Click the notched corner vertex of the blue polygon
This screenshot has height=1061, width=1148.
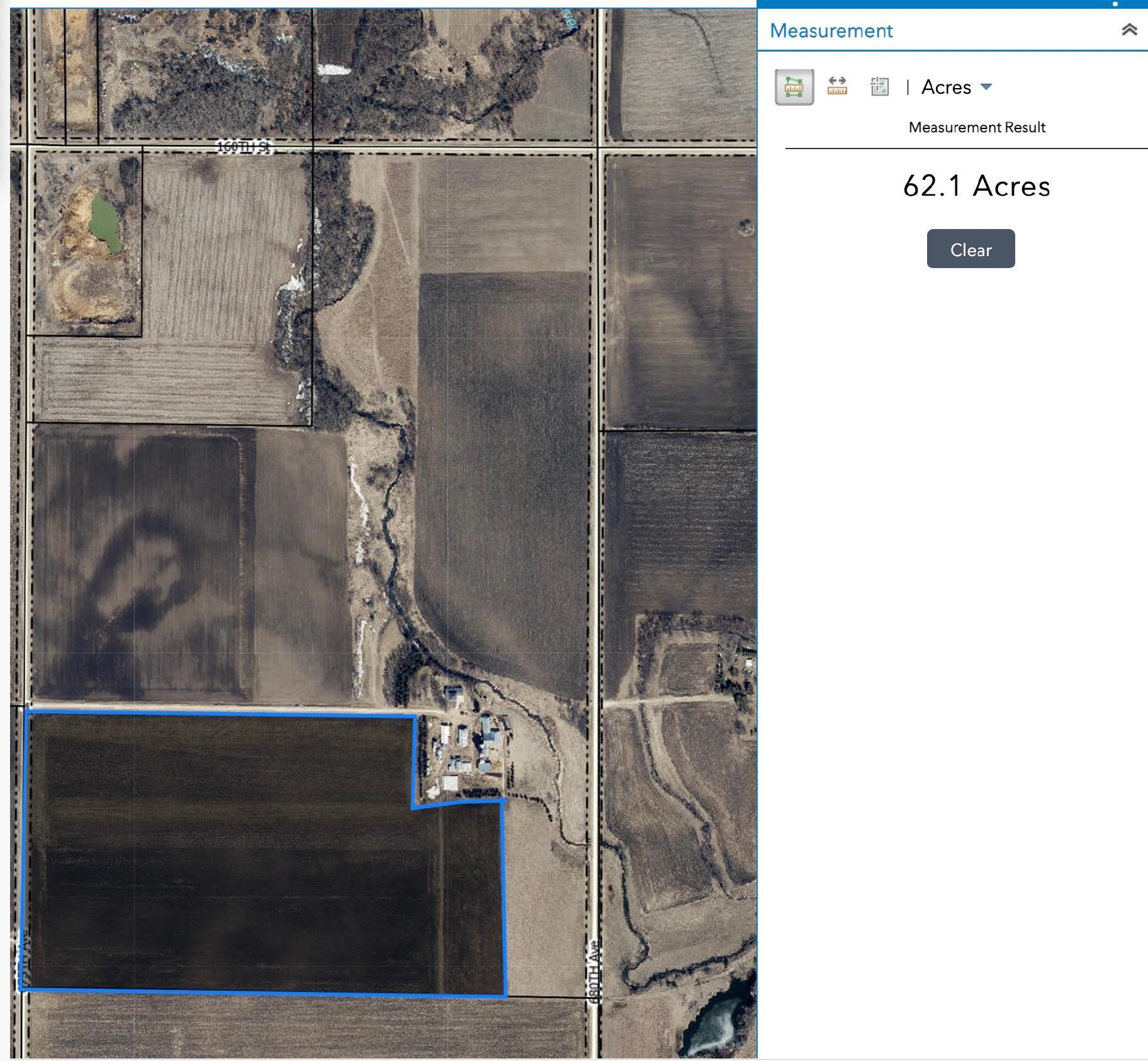click(413, 807)
